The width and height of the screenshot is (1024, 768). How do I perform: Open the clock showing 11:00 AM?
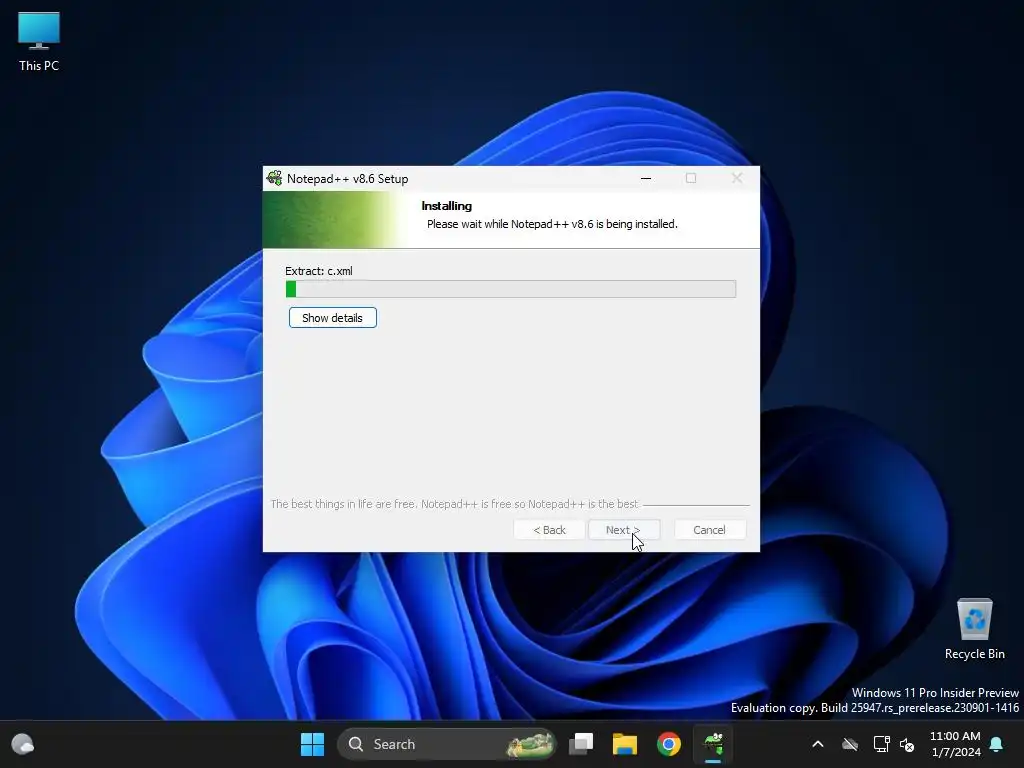[x=955, y=744]
